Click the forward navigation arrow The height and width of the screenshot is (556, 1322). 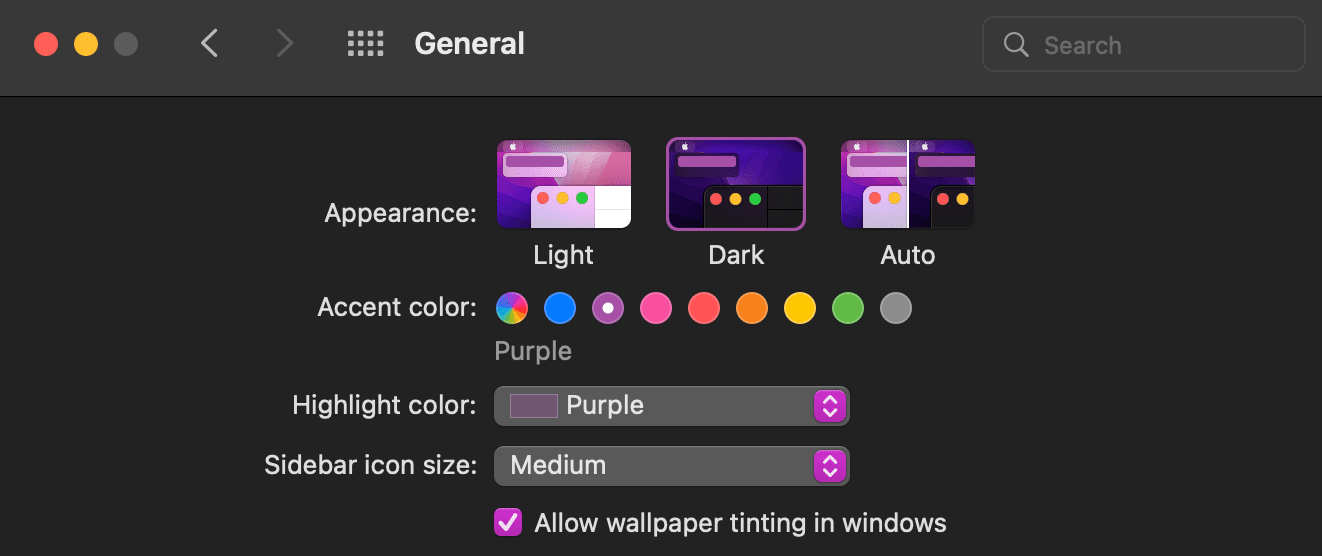pyautogui.click(x=285, y=44)
